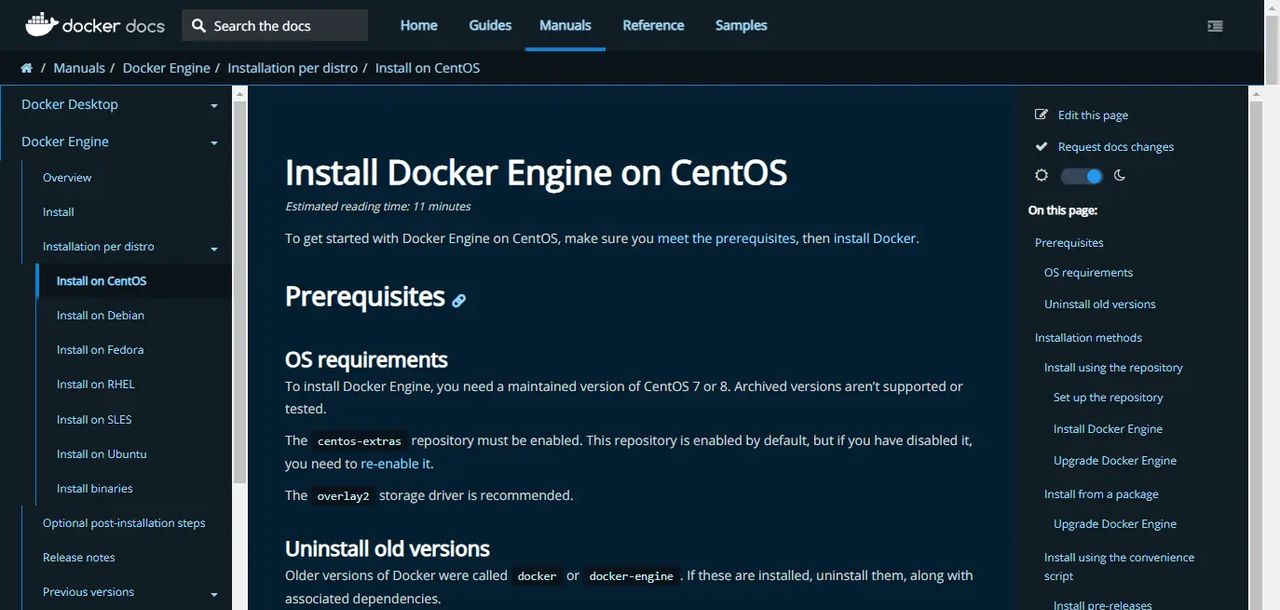1280x610 pixels.
Task: Click the Prerequisites anchor link icon
Action: pyautogui.click(x=459, y=299)
